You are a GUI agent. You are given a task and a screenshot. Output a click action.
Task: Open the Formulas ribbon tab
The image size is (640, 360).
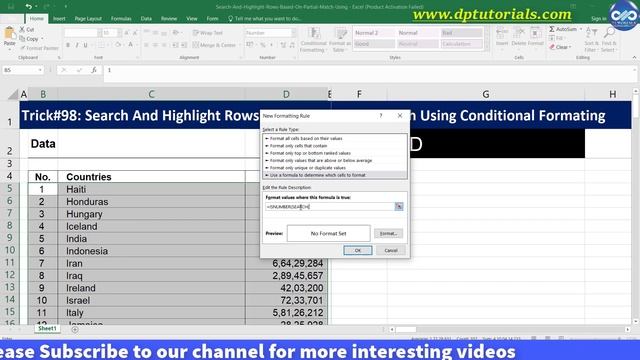pos(121,18)
